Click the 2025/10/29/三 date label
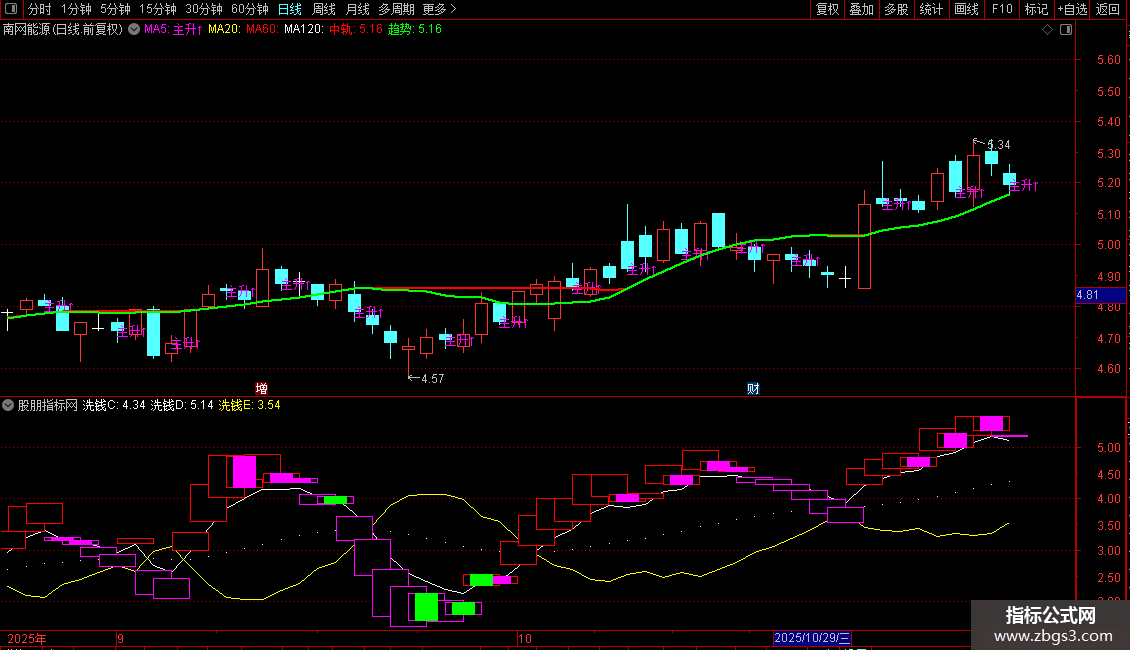The width and height of the screenshot is (1130, 650). [x=812, y=638]
